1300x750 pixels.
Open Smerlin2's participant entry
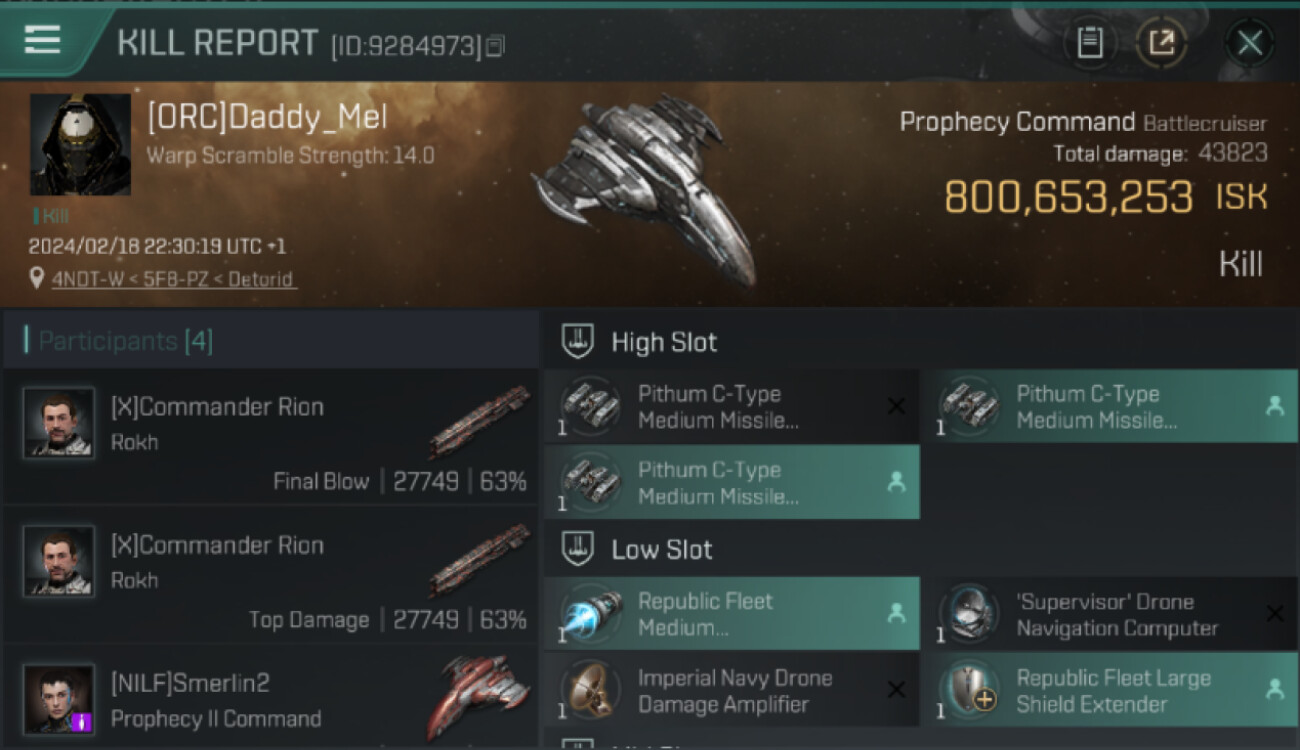point(270,700)
